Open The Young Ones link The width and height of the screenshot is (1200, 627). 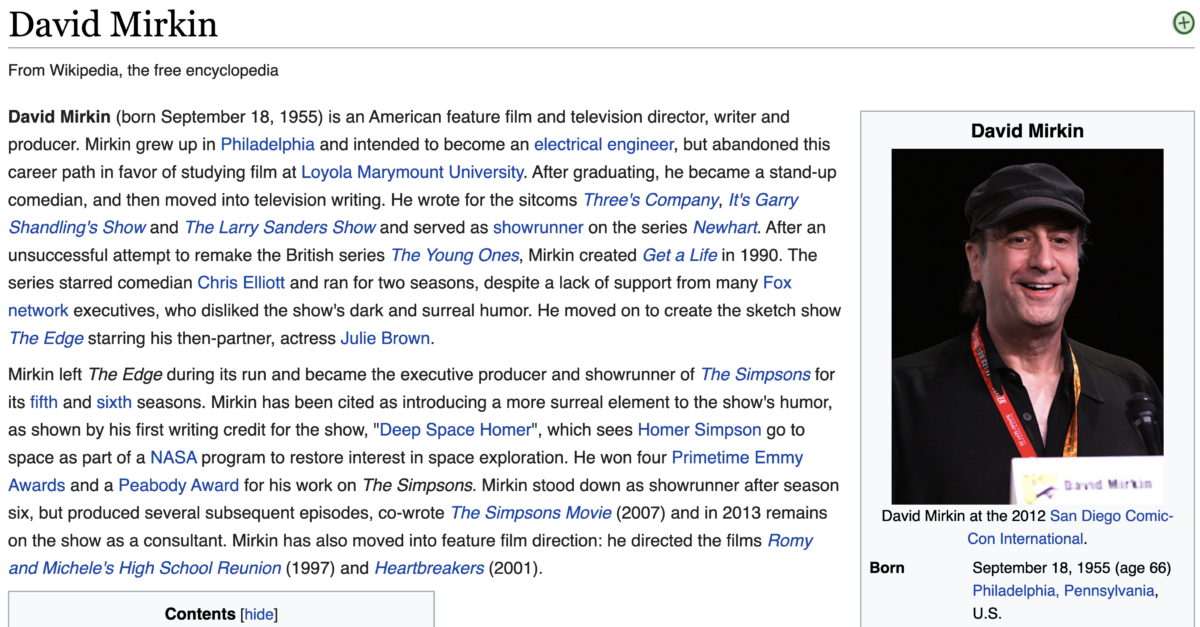[455, 255]
